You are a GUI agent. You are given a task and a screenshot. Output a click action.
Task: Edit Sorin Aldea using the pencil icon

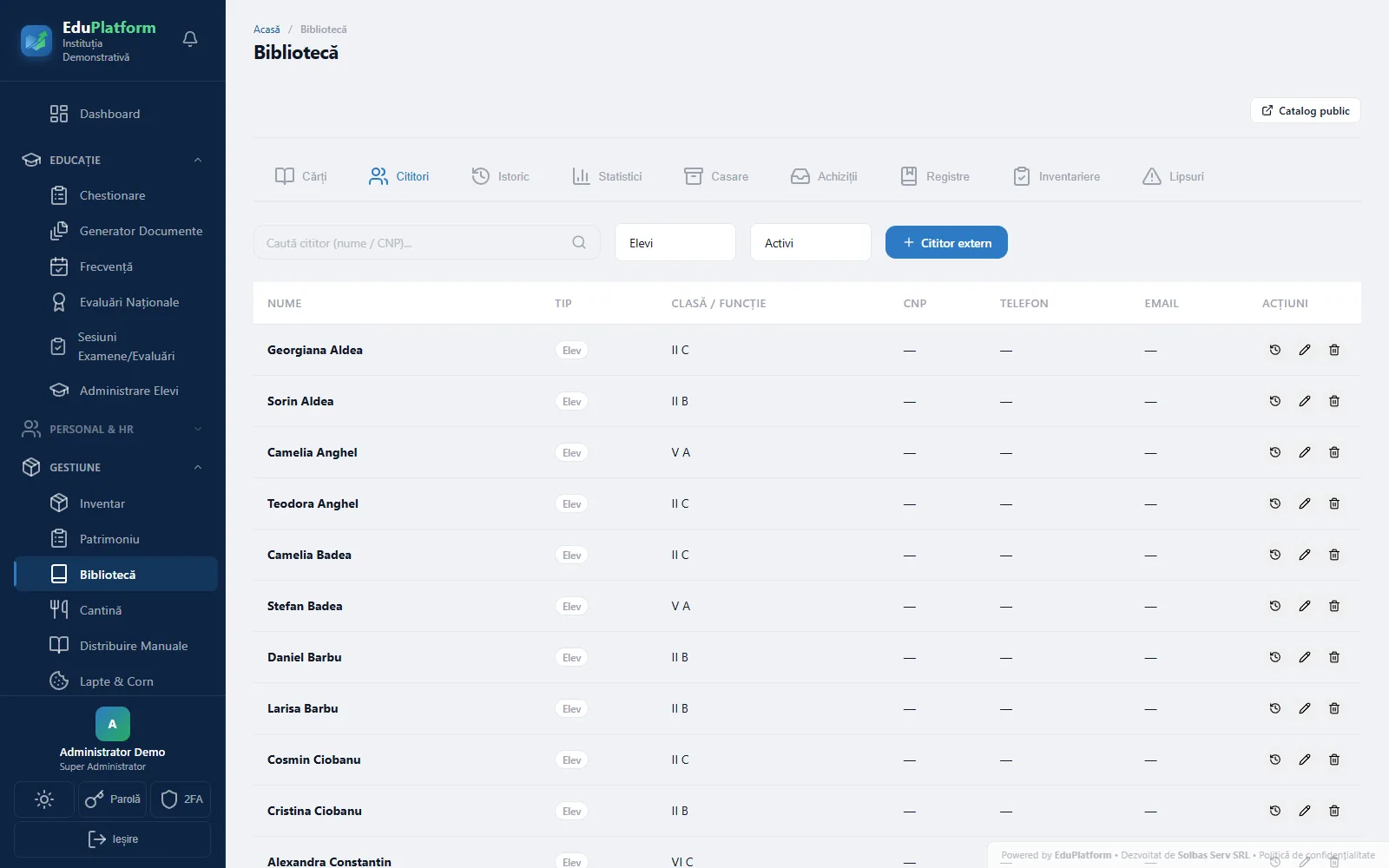click(x=1305, y=401)
